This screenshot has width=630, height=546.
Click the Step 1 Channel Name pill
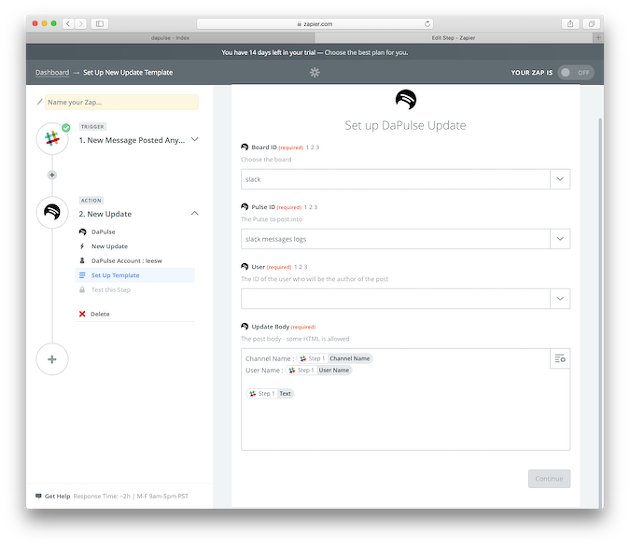click(335, 358)
